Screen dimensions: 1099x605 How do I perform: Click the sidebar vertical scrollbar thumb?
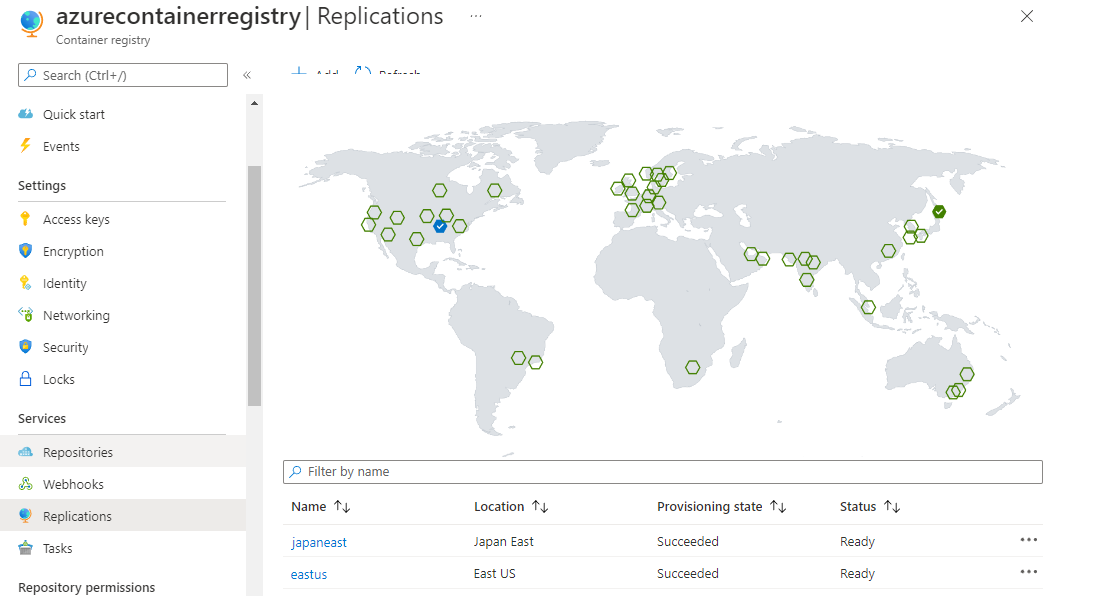pyautogui.click(x=254, y=285)
